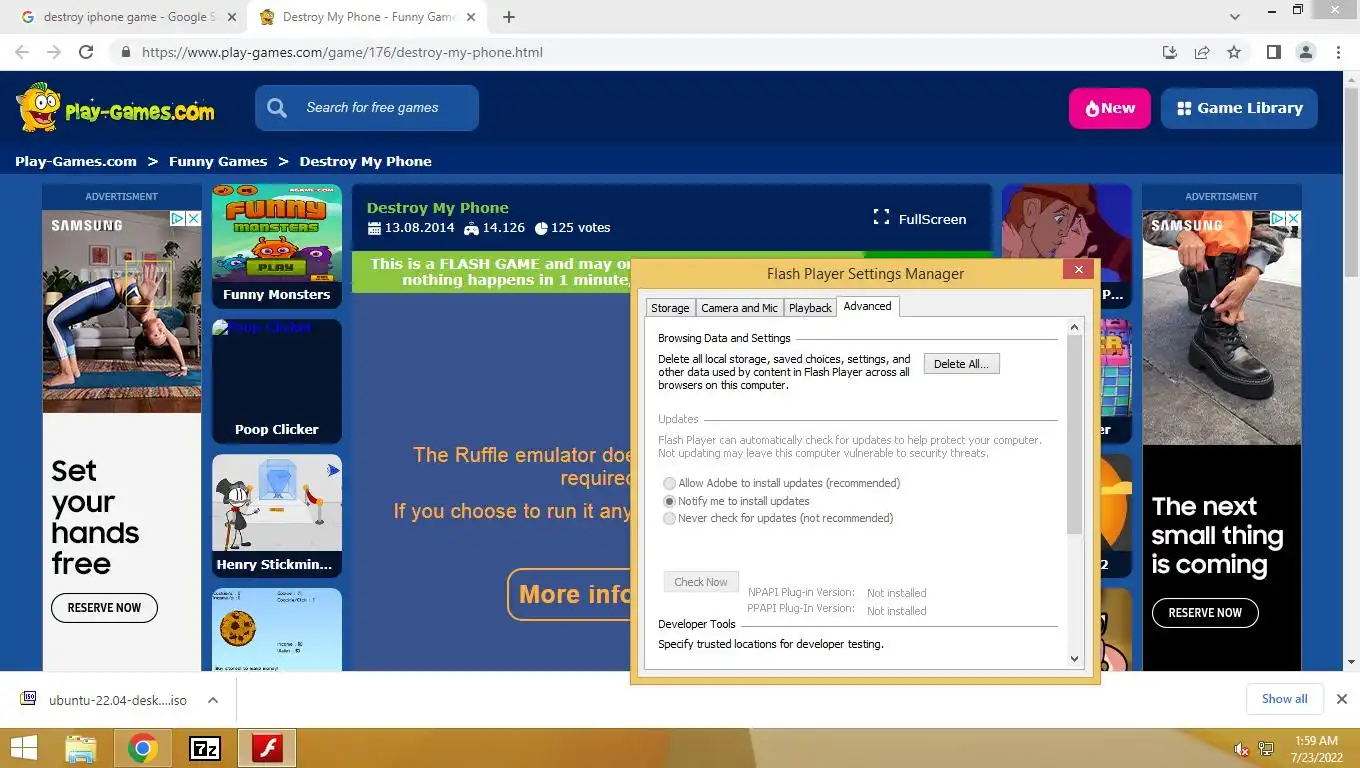Click the install app icon in address bar

pyautogui.click(x=1169, y=52)
